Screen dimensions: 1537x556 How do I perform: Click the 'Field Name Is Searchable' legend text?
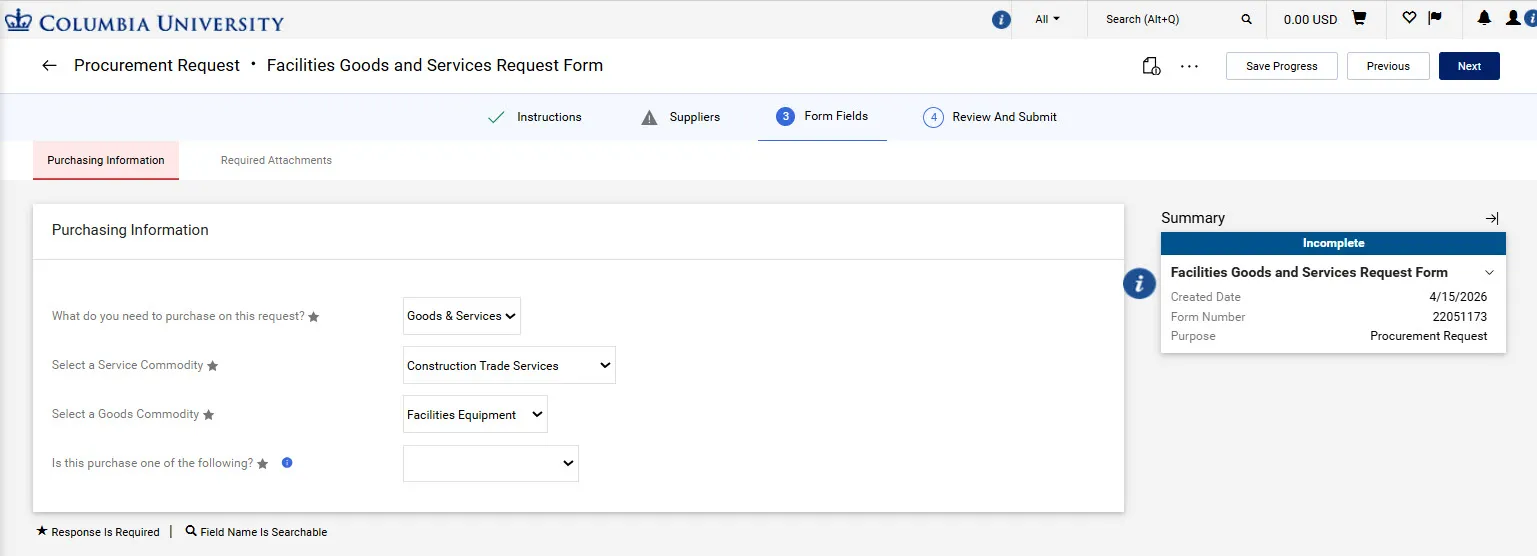pos(264,532)
